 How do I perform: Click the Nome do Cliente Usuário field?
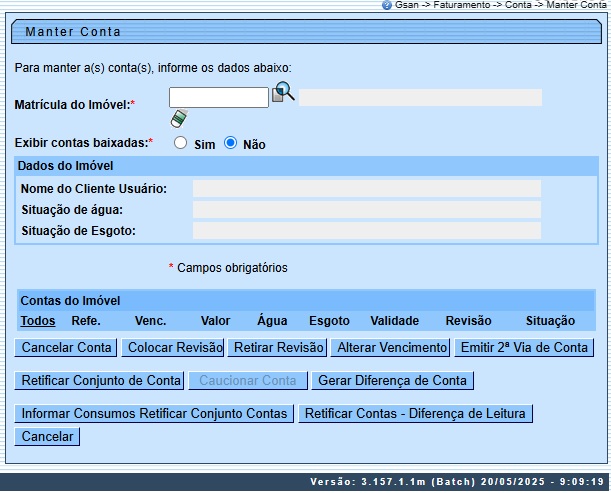click(366, 188)
